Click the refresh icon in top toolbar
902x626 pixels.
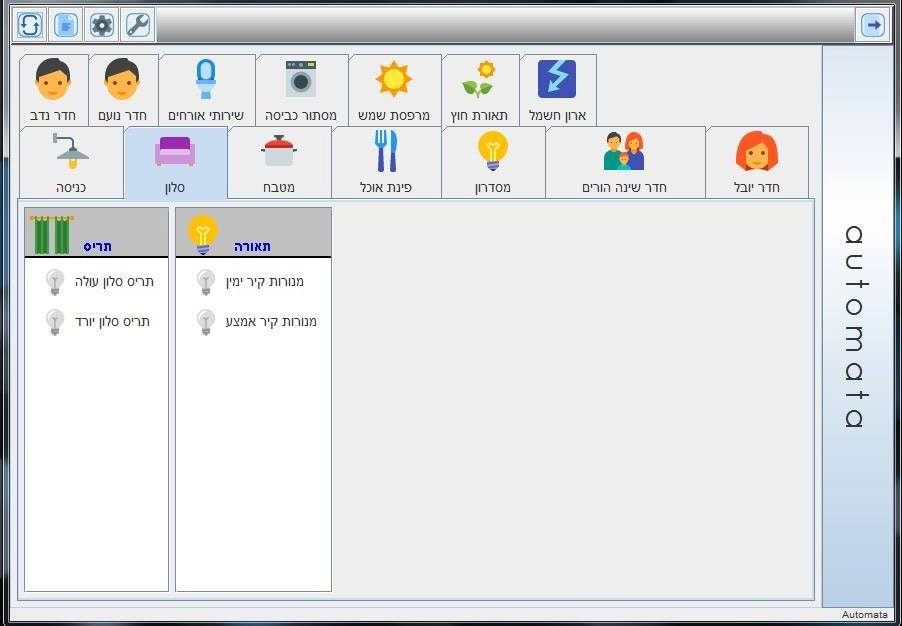(x=30, y=25)
